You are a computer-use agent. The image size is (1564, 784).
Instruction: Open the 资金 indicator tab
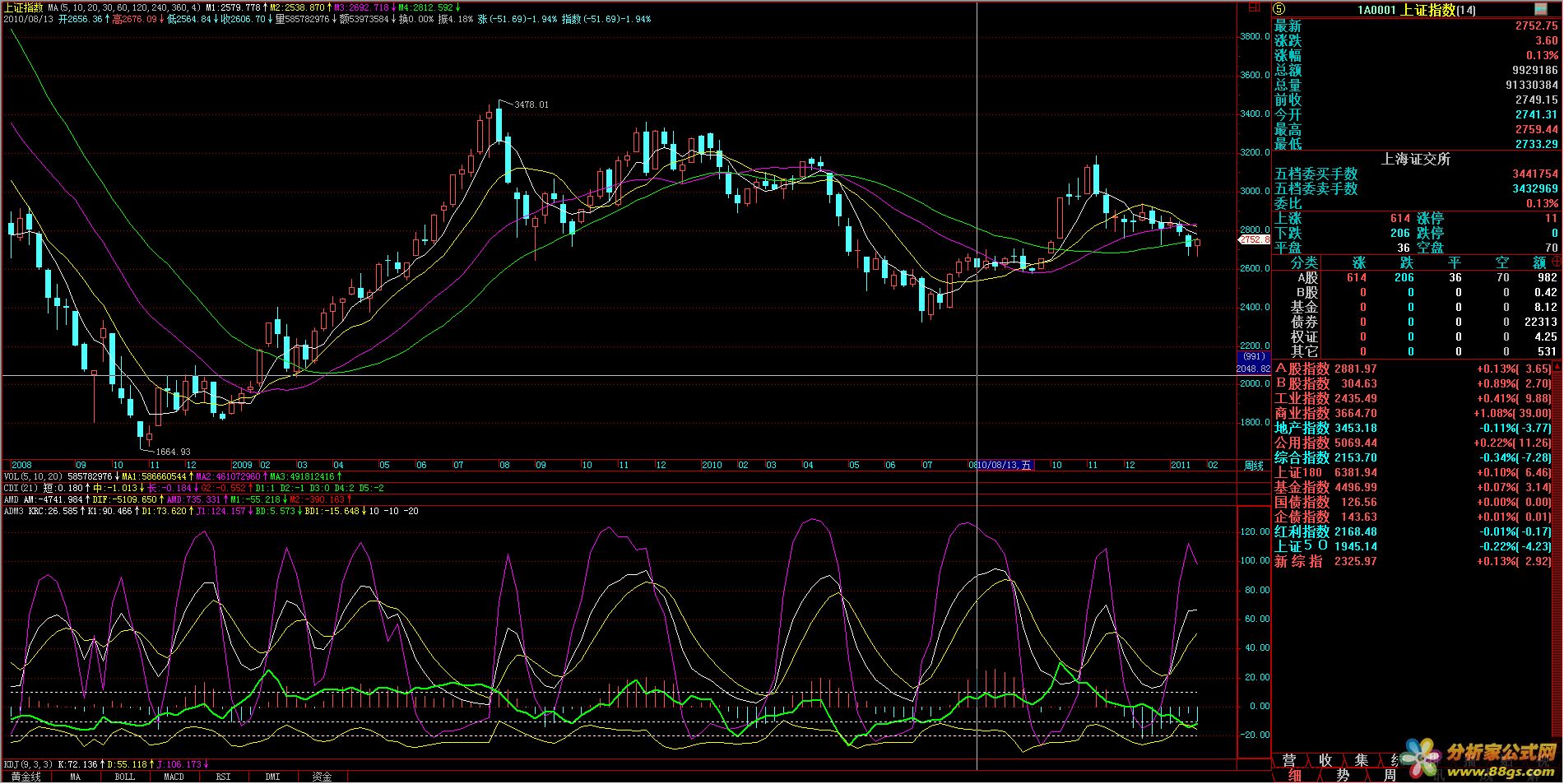[322, 777]
